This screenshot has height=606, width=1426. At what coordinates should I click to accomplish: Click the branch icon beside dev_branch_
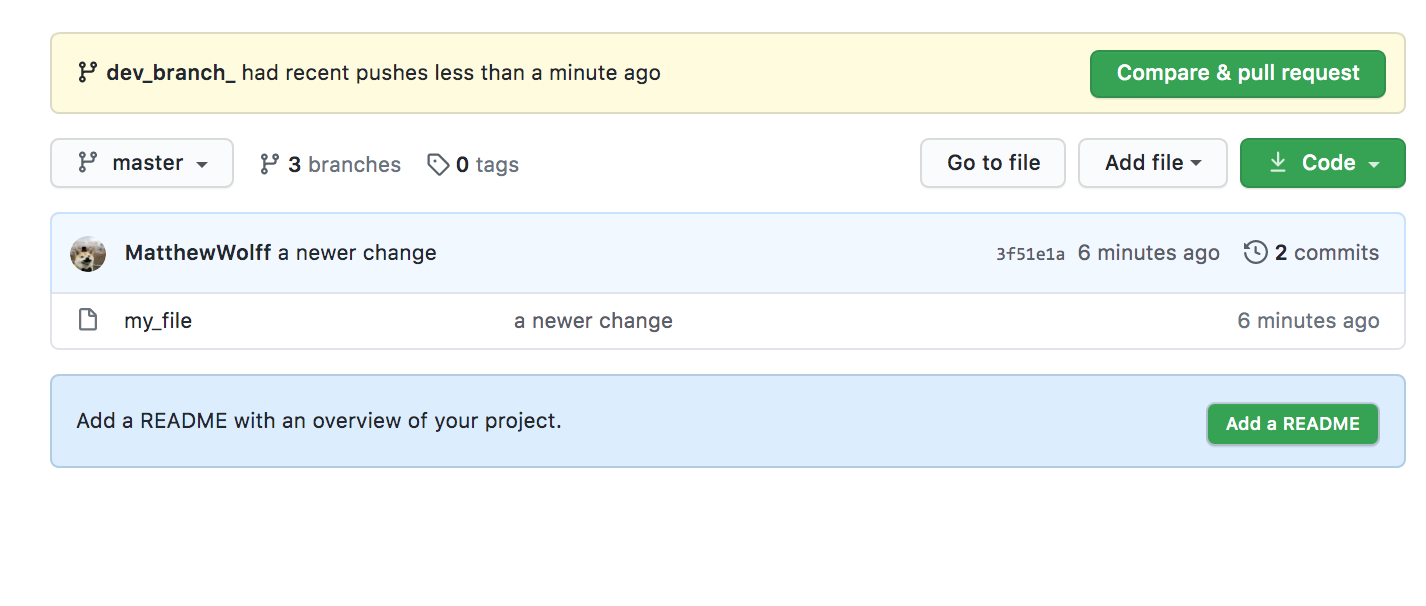tap(88, 73)
